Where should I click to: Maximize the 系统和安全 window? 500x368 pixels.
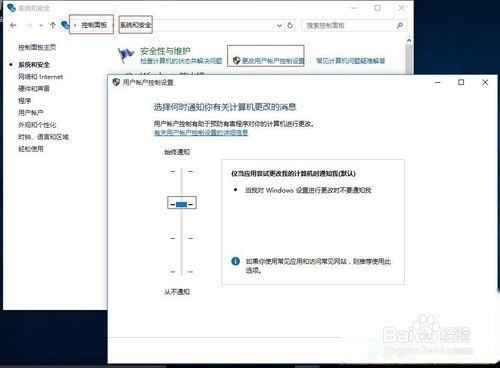(377, 8)
